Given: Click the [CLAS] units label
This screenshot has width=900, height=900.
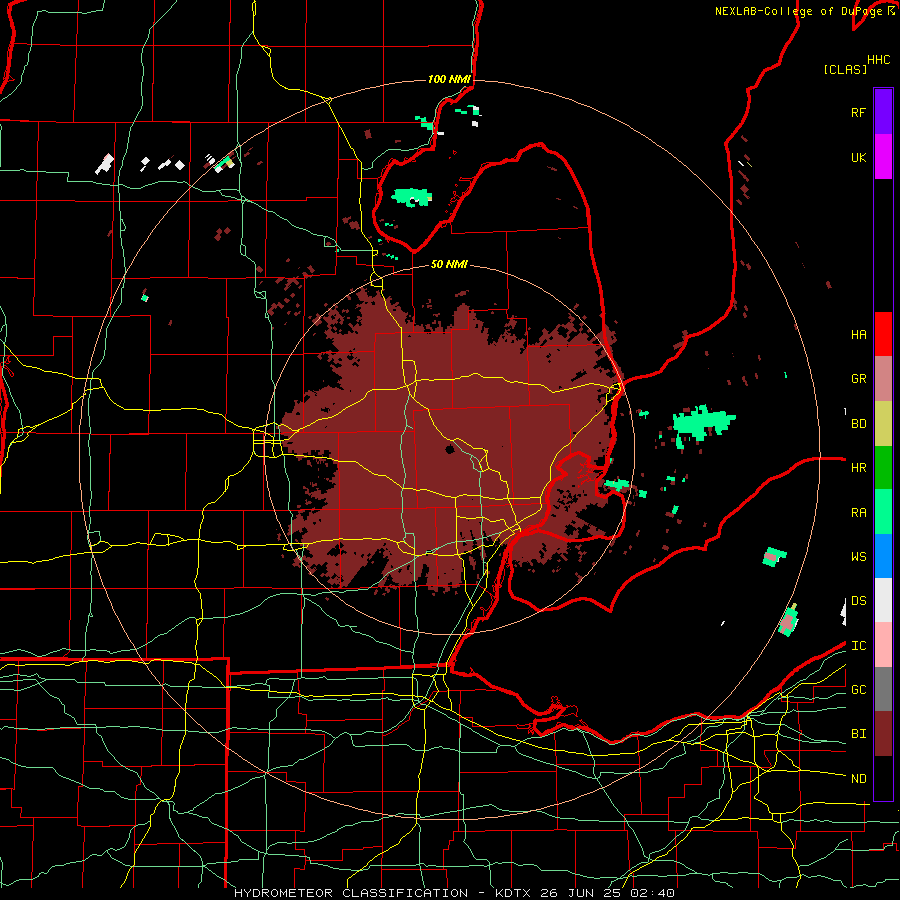Looking at the screenshot, I should click(844, 70).
